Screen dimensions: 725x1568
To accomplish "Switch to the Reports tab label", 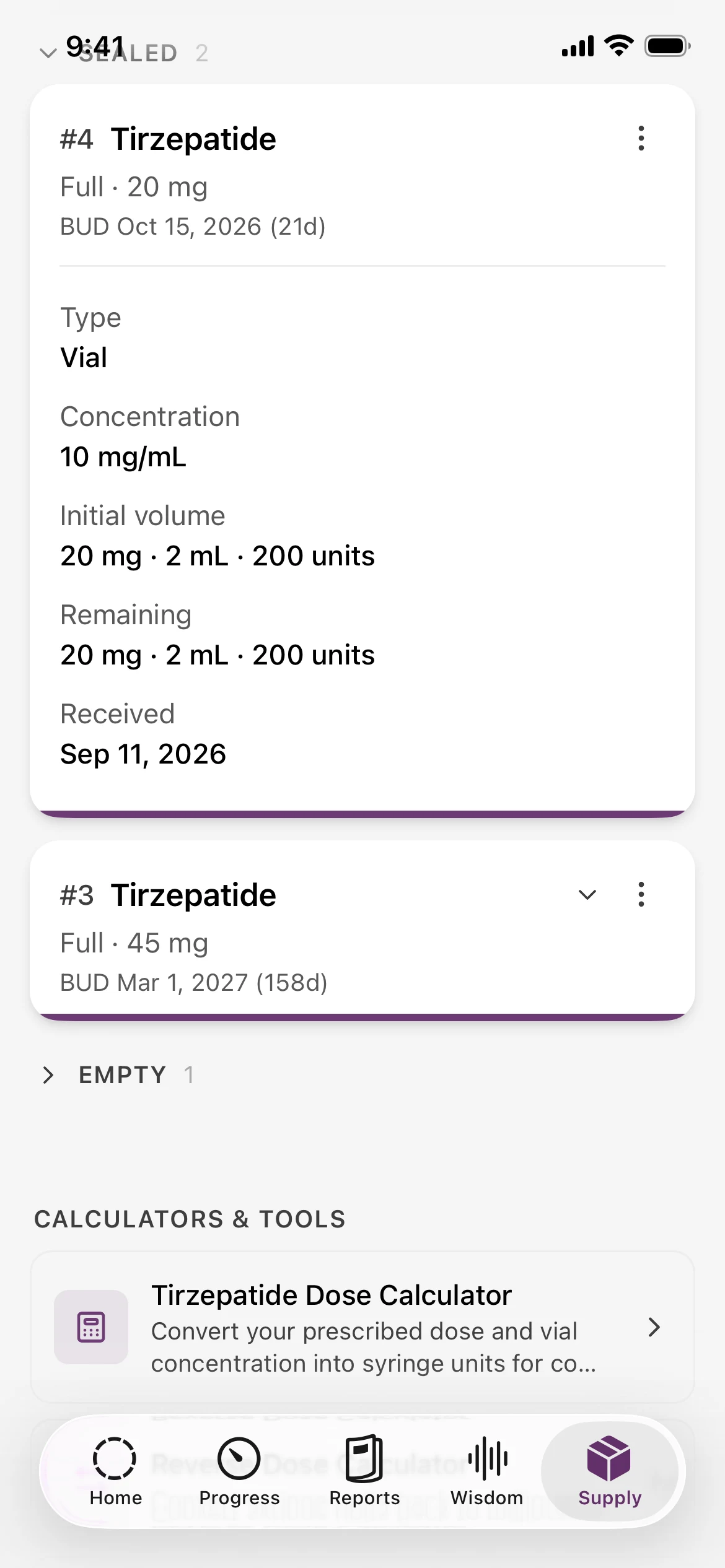I will (x=364, y=1497).
